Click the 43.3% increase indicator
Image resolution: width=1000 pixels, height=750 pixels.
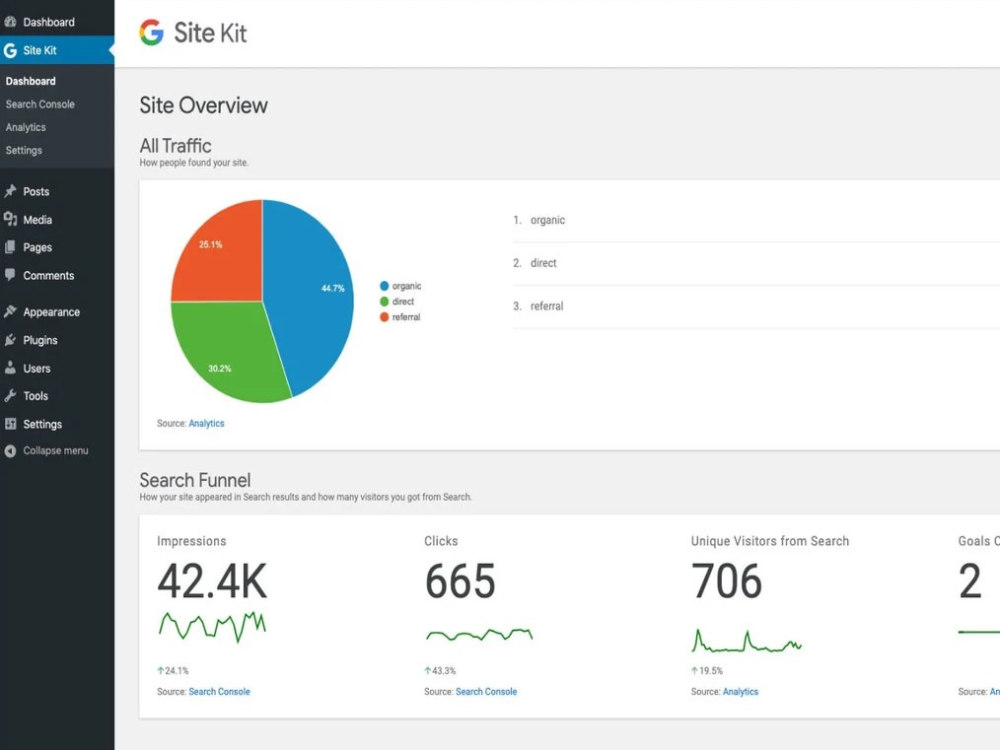[x=440, y=670]
